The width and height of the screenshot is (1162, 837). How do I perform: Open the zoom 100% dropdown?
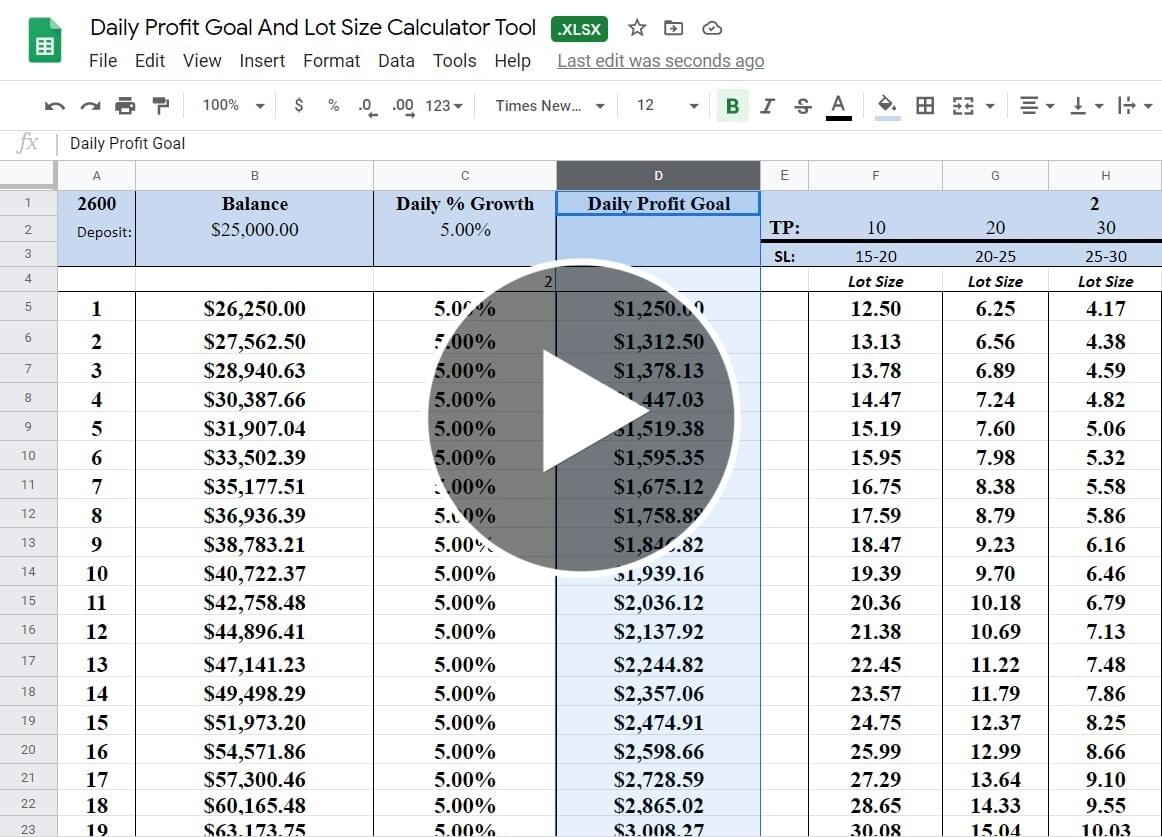pos(233,106)
